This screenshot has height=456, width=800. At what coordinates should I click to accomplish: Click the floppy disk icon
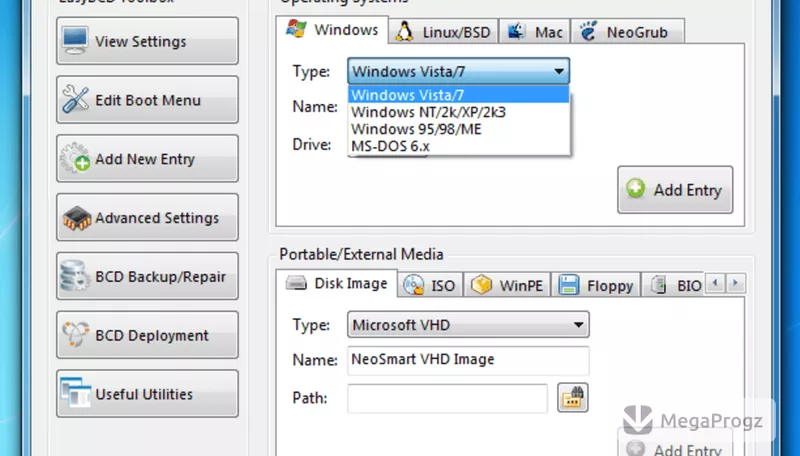click(568, 285)
